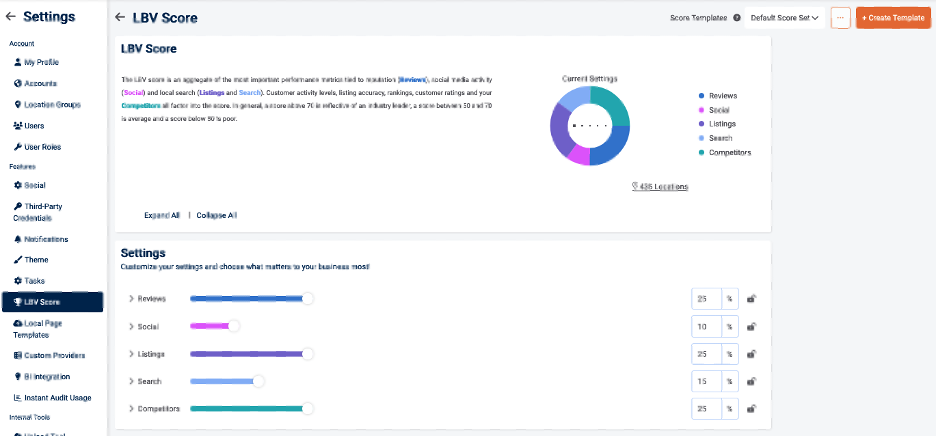Viewport: 936px width, 436px height.
Task: Toggle the lock for Social weight
Action: pos(751,326)
